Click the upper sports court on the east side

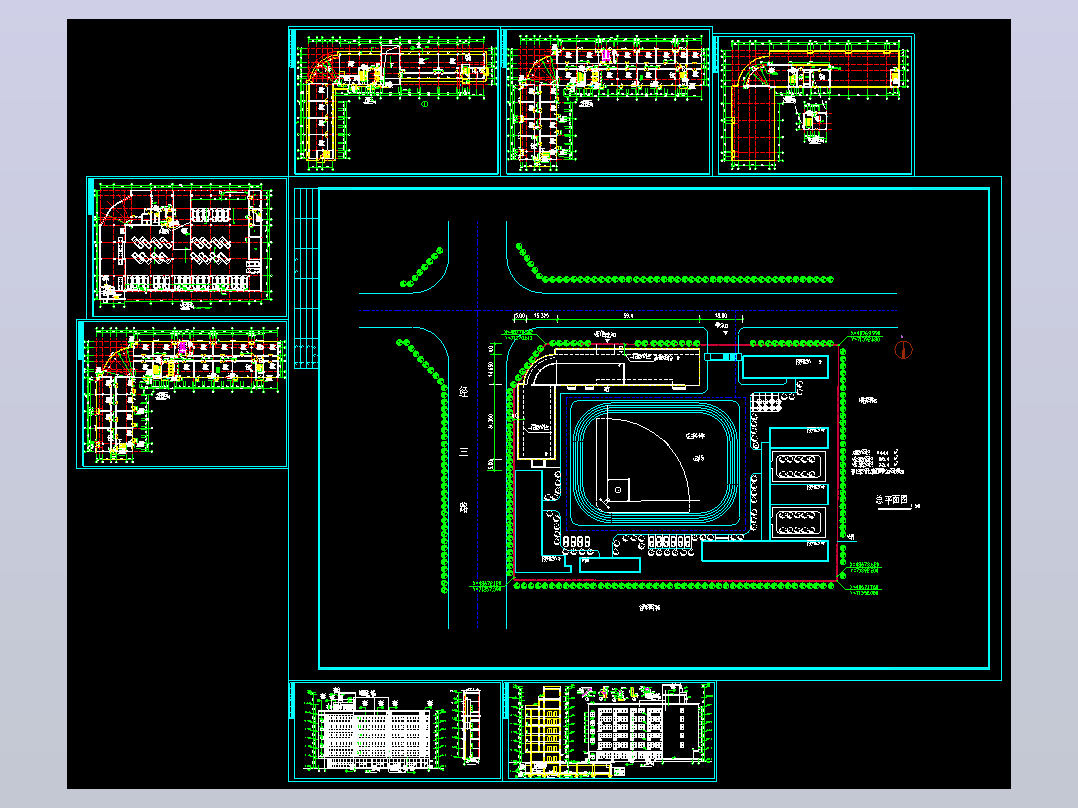pyautogui.click(x=798, y=467)
